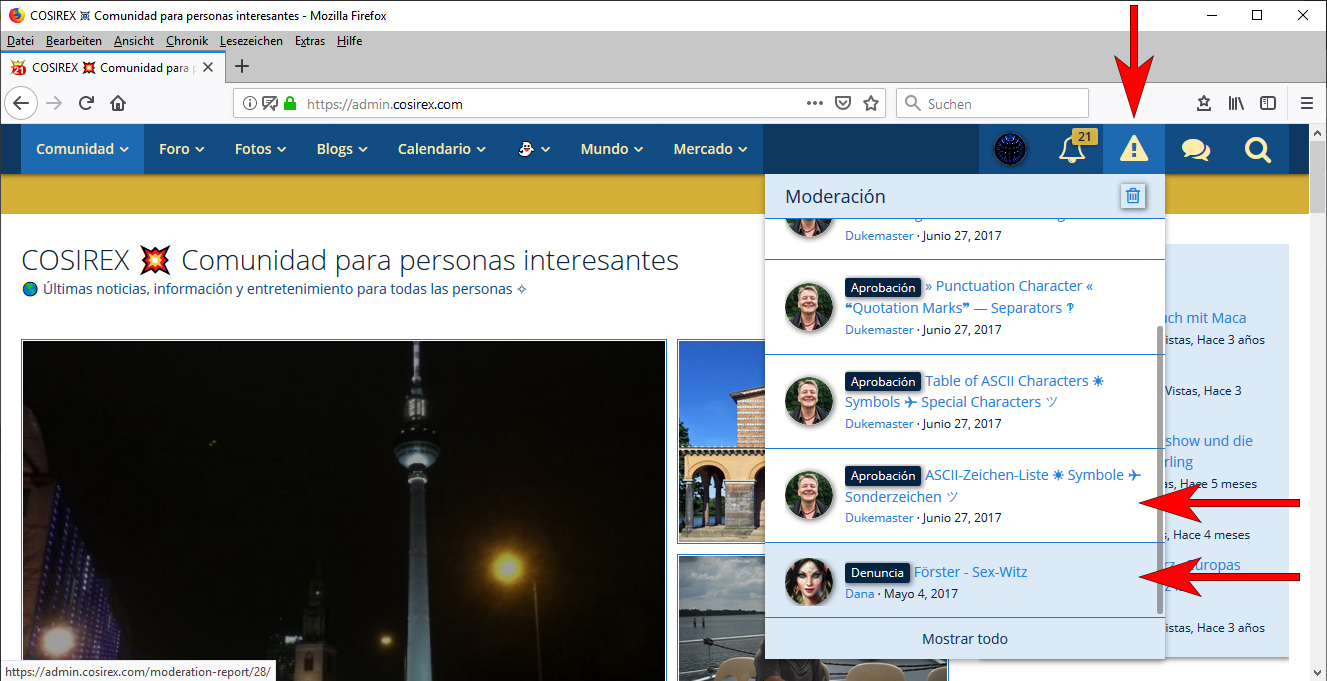The width and height of the screenshot is (1327, 681).
Task: Open the site search magnifier icon
Action: (x=1257, y=150)
